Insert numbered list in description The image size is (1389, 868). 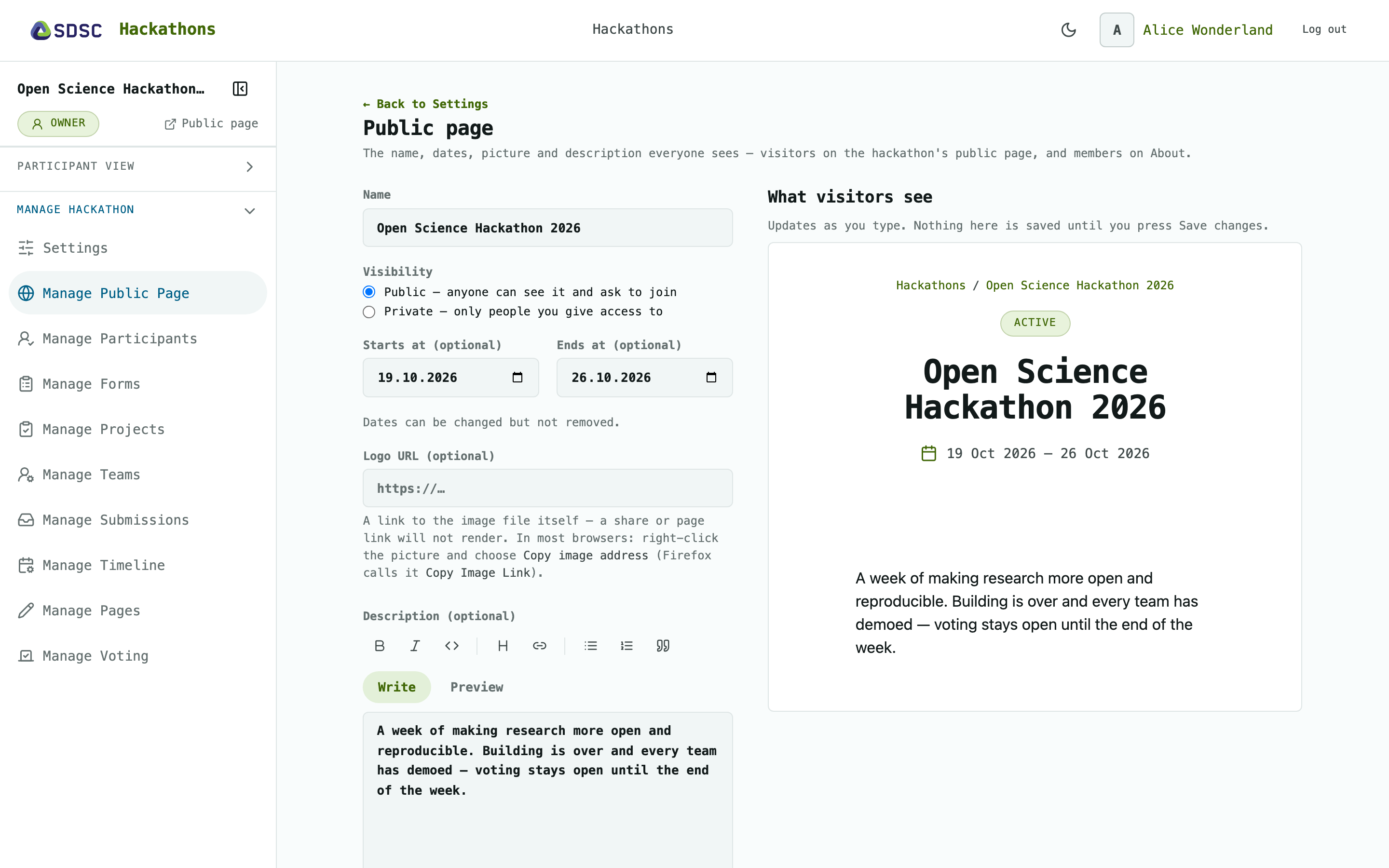(627, 646)
